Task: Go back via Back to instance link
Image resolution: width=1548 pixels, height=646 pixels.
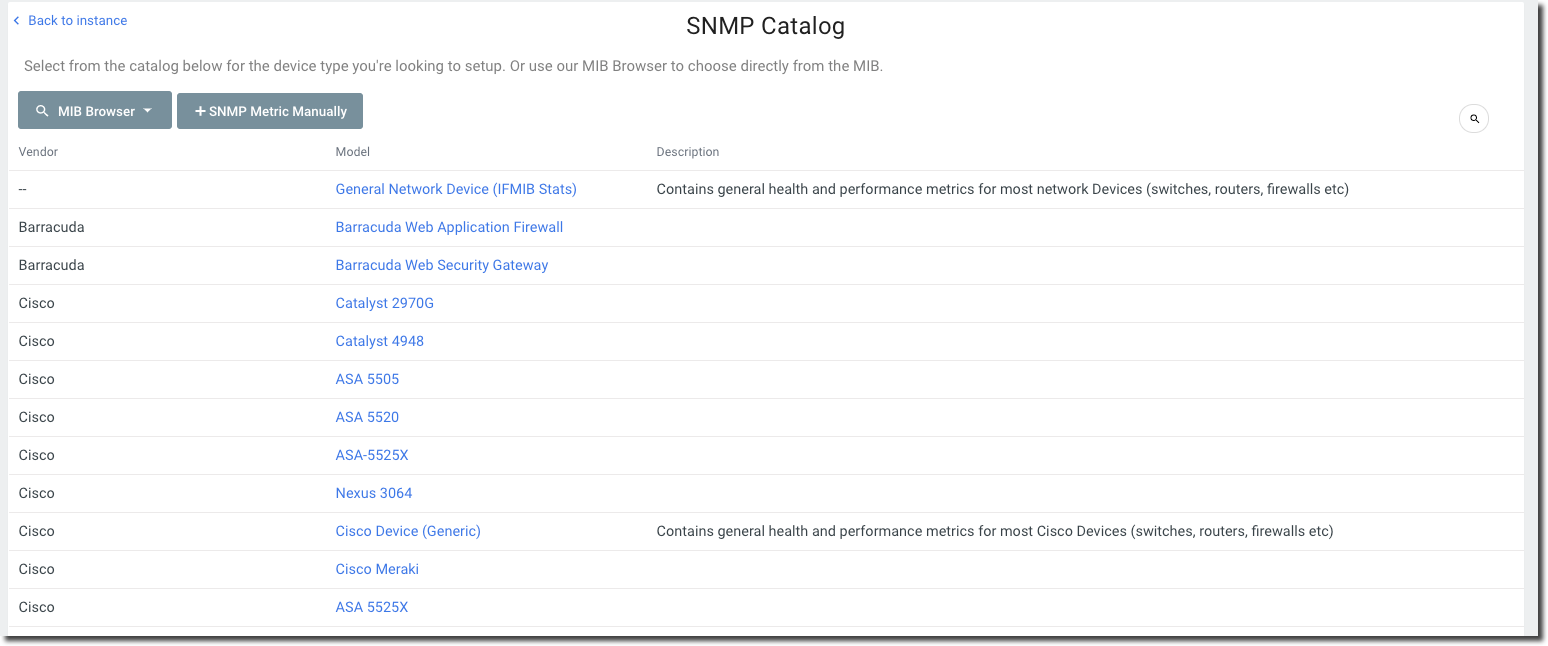Action: (77, 20)
